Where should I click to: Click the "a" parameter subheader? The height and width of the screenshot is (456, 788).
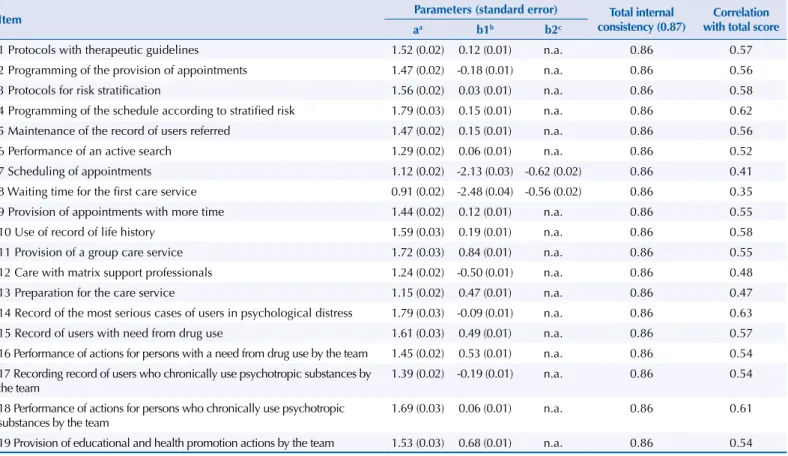[418, 30]
